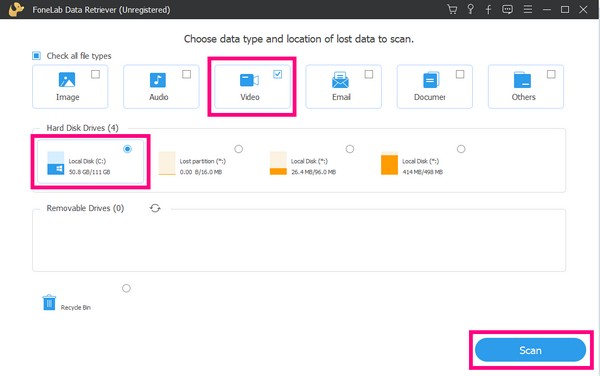This screenshot has width=600, height=376.
Task: Click the 'Removable Drives (0)' heading
Action: [85, 208]
